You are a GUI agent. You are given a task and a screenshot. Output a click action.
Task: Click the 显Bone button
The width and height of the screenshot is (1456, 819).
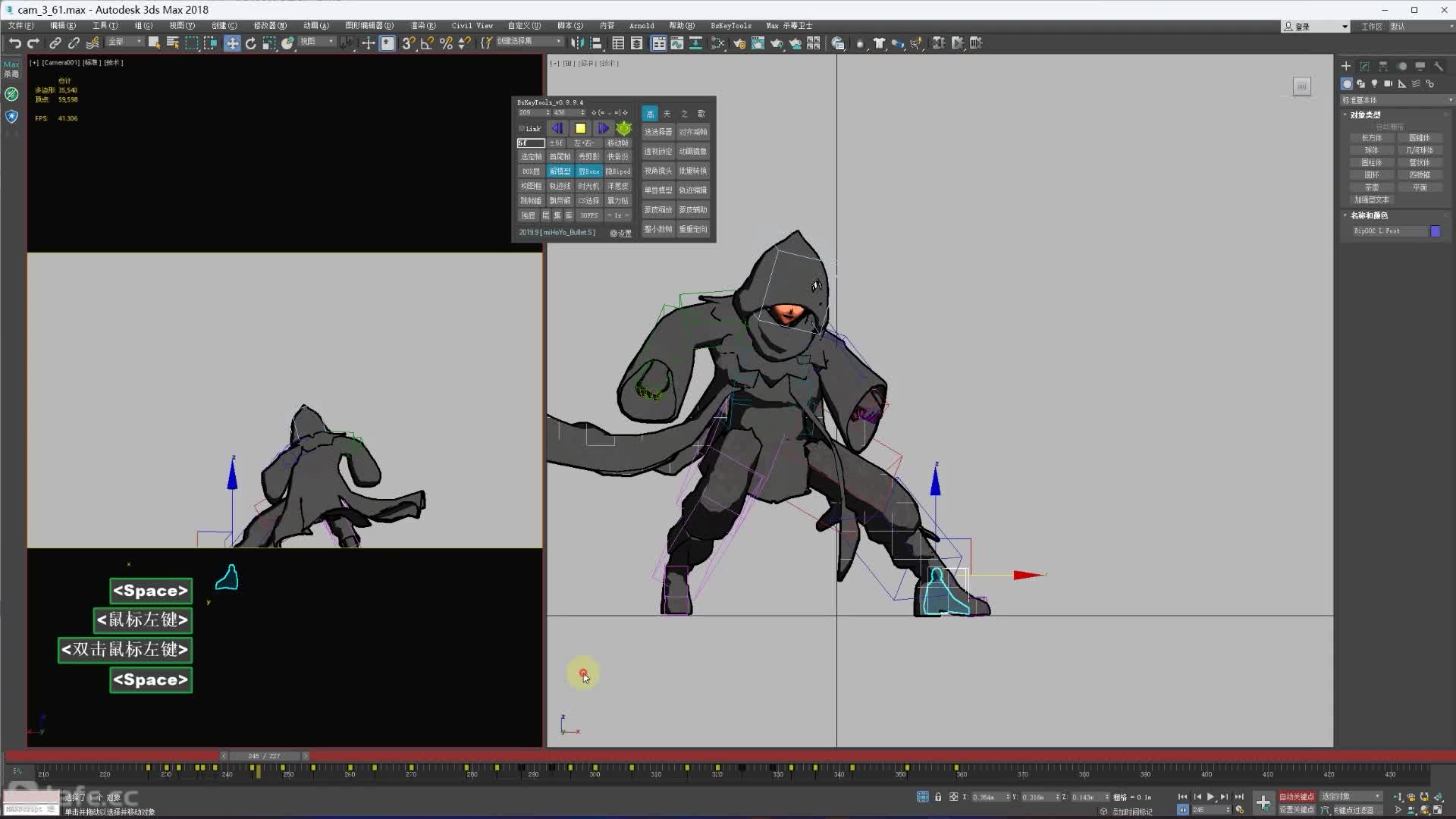click(588, 171)
